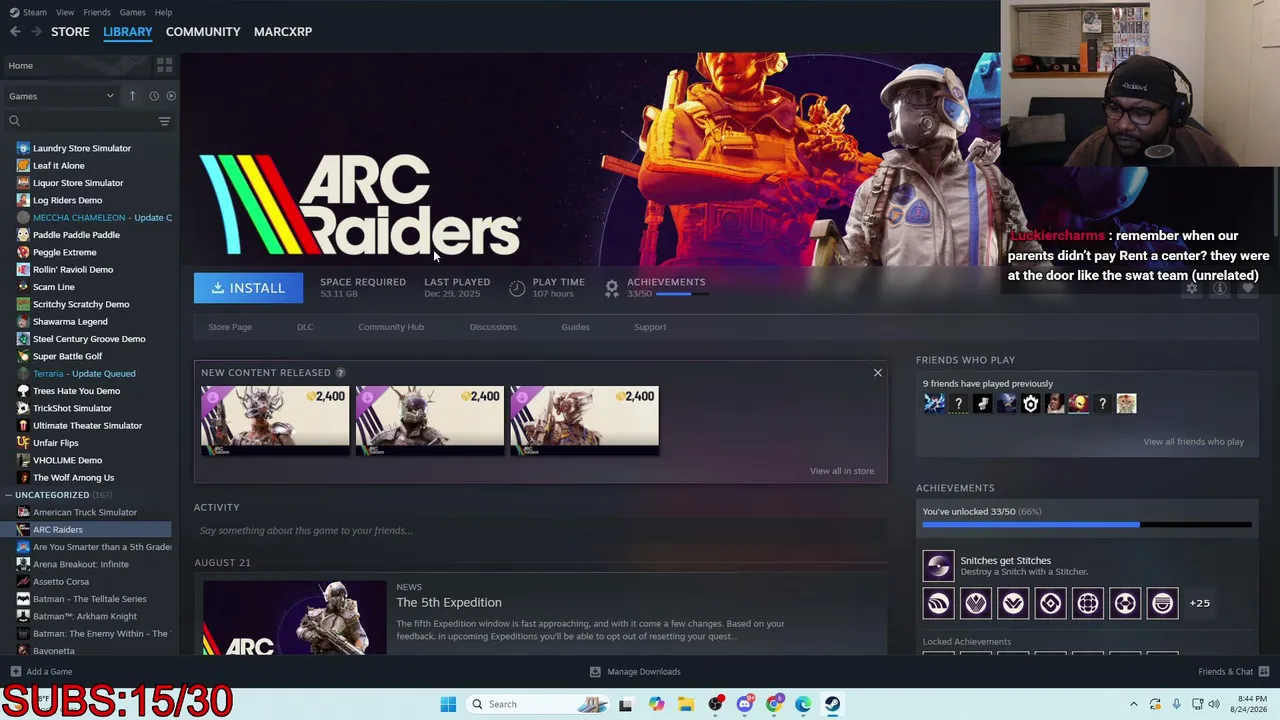Open Manage Downloads
Image resolution: width=1280 pixels, height=720 pixels.
(x=635, y=672)
